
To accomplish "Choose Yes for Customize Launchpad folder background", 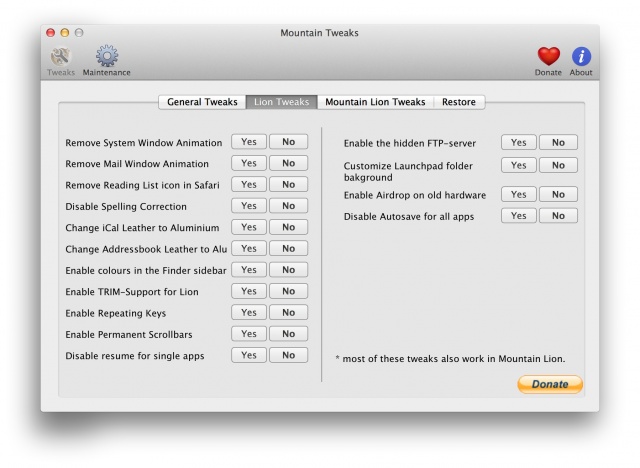I will [518, 165].
